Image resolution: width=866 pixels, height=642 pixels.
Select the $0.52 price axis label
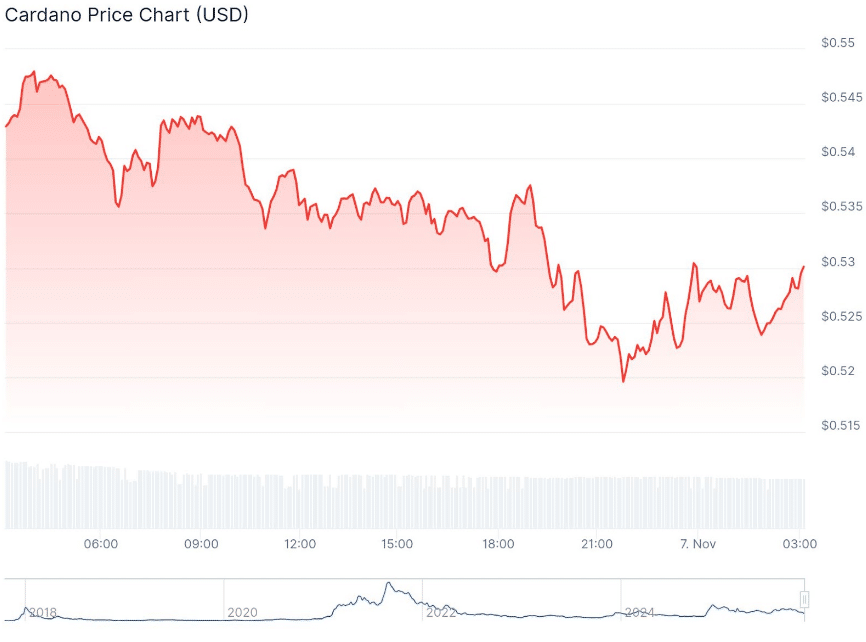838,371
